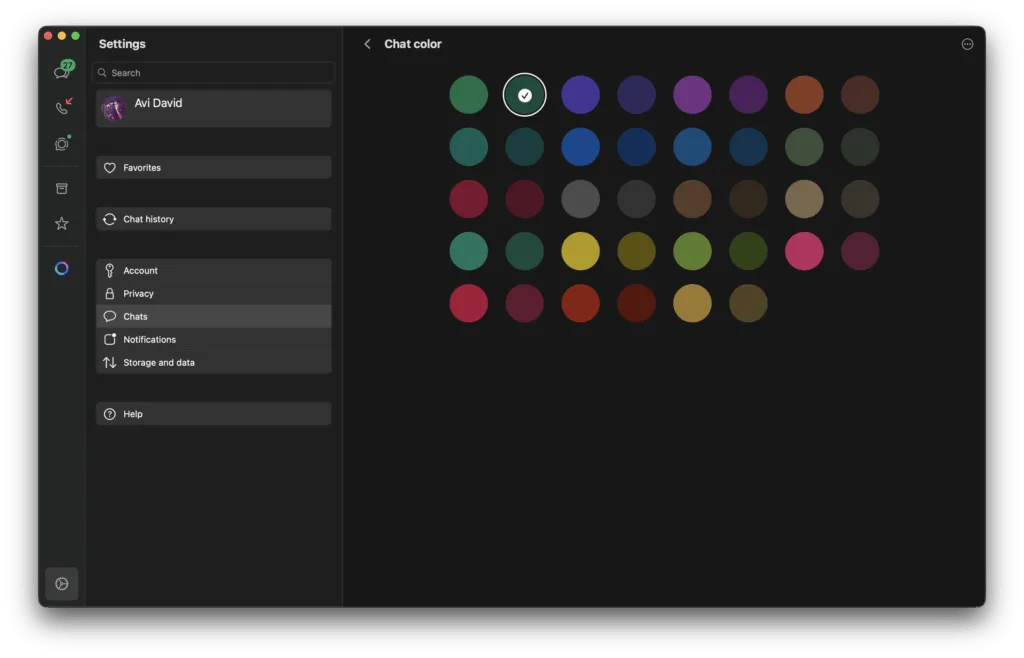Open the Archived chats box icon
Image resolution: width=1024 pixels, height=658 pixels.
61,189
